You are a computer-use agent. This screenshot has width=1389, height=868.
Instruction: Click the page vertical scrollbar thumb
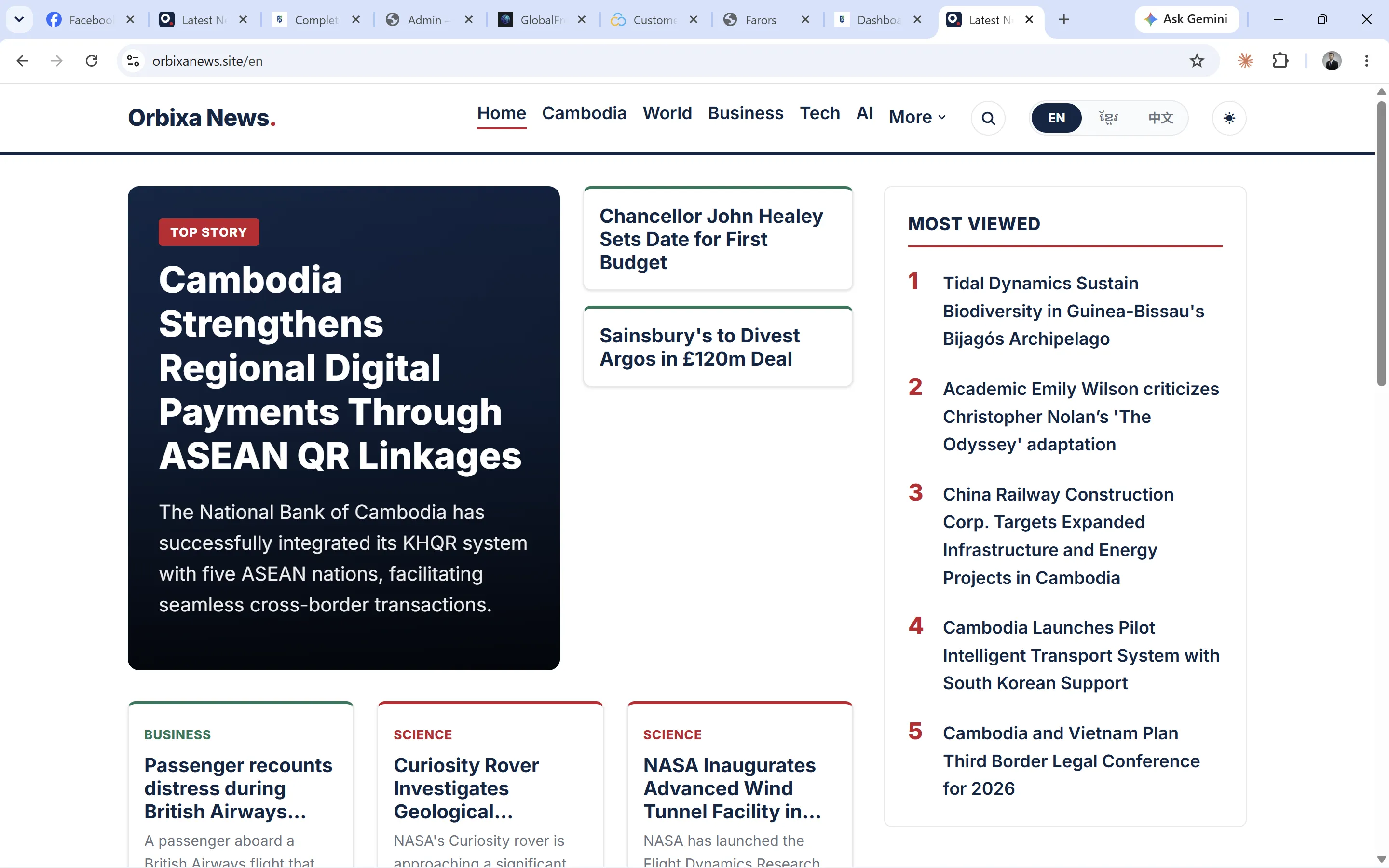pos(1382,244)
